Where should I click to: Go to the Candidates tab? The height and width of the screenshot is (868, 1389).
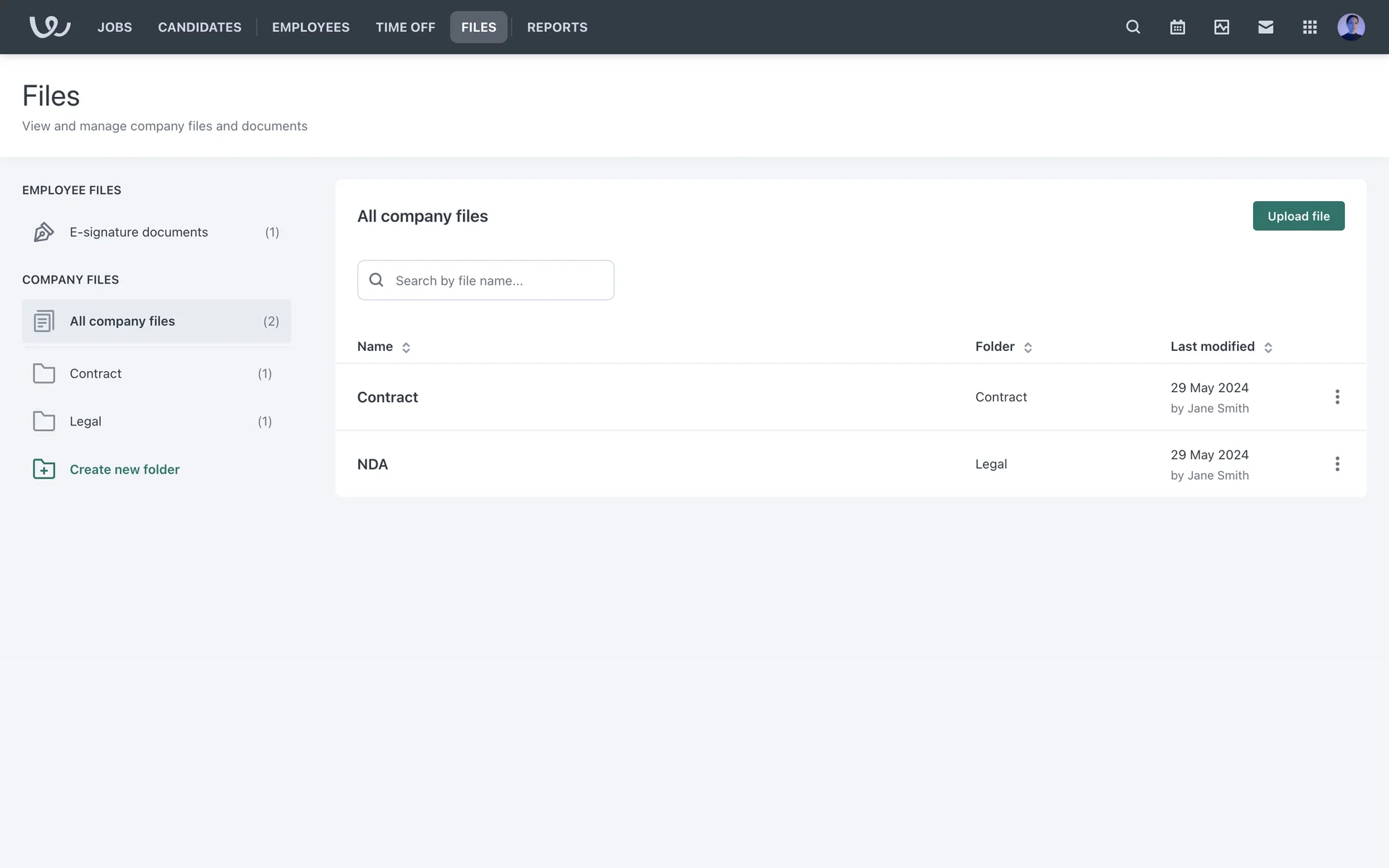[x=200, y=27]
